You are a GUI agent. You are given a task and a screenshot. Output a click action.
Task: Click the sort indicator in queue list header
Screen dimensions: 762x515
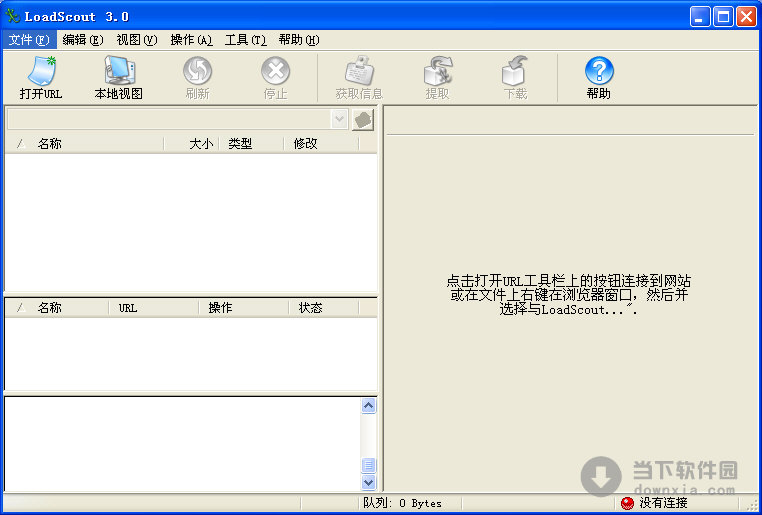pyautogui.click(x=20, y=308)
